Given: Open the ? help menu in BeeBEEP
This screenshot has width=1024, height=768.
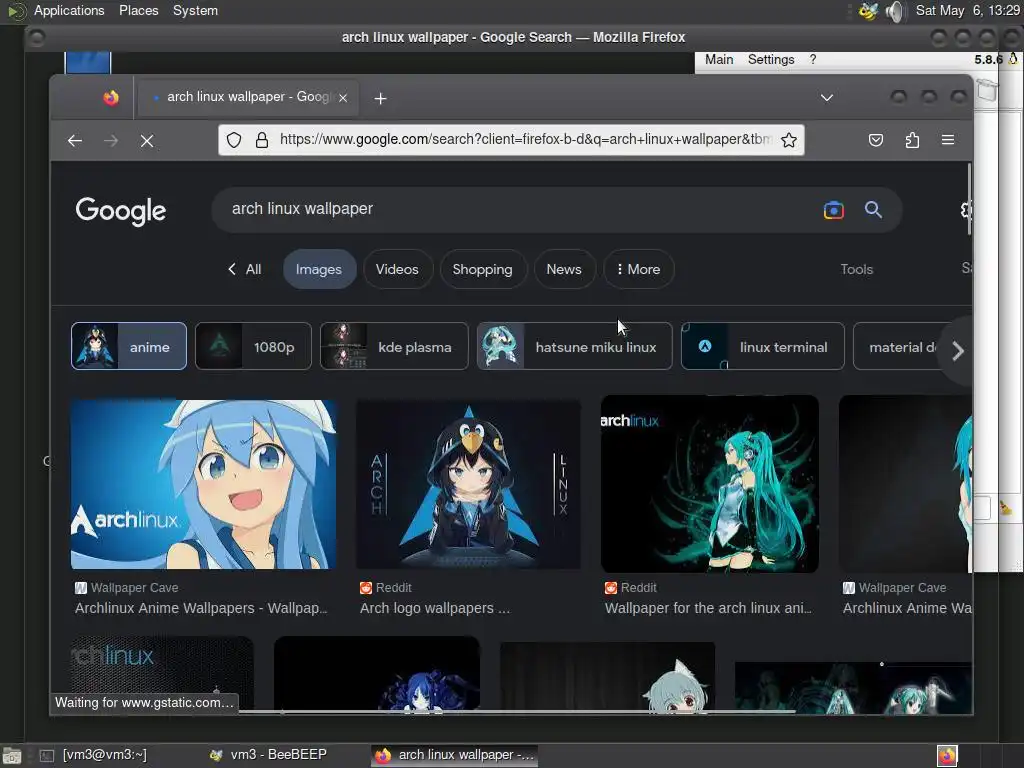Looking at the screenshot, I should click(x=812, y=59).
